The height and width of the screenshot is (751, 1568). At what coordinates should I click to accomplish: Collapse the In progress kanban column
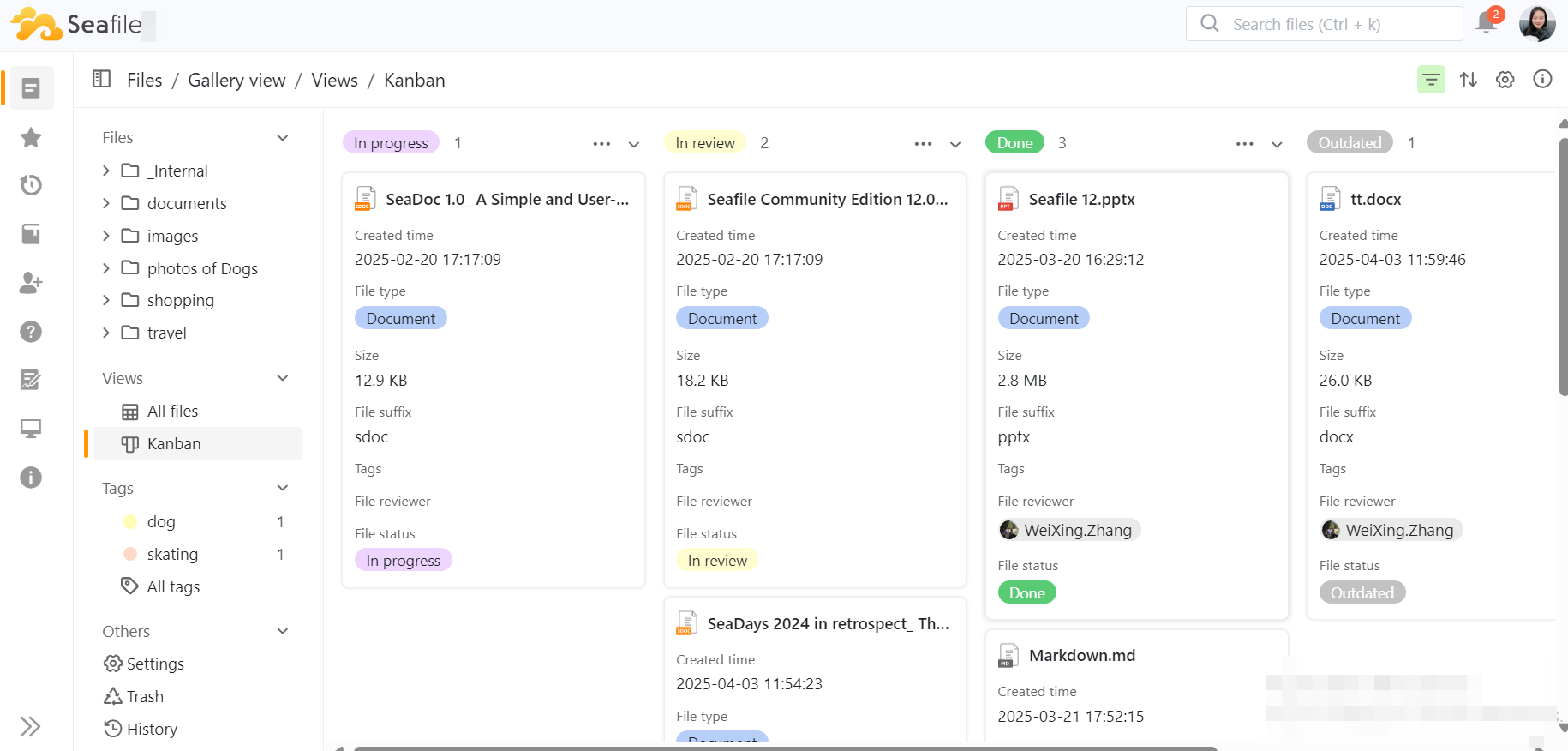[634, 144]
